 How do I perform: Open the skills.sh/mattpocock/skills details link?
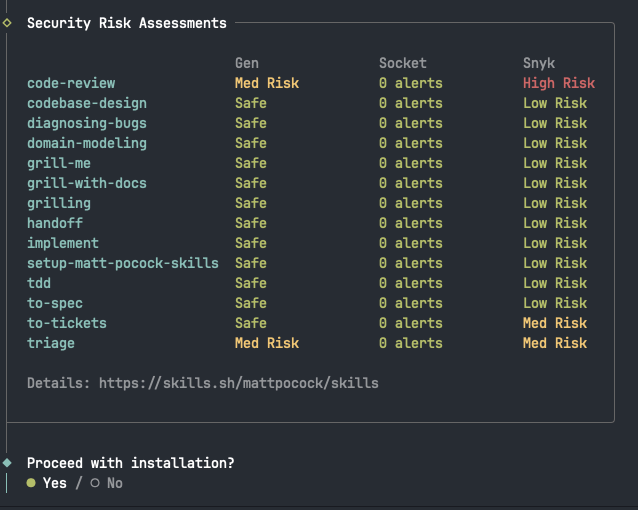tap(239, 383)
